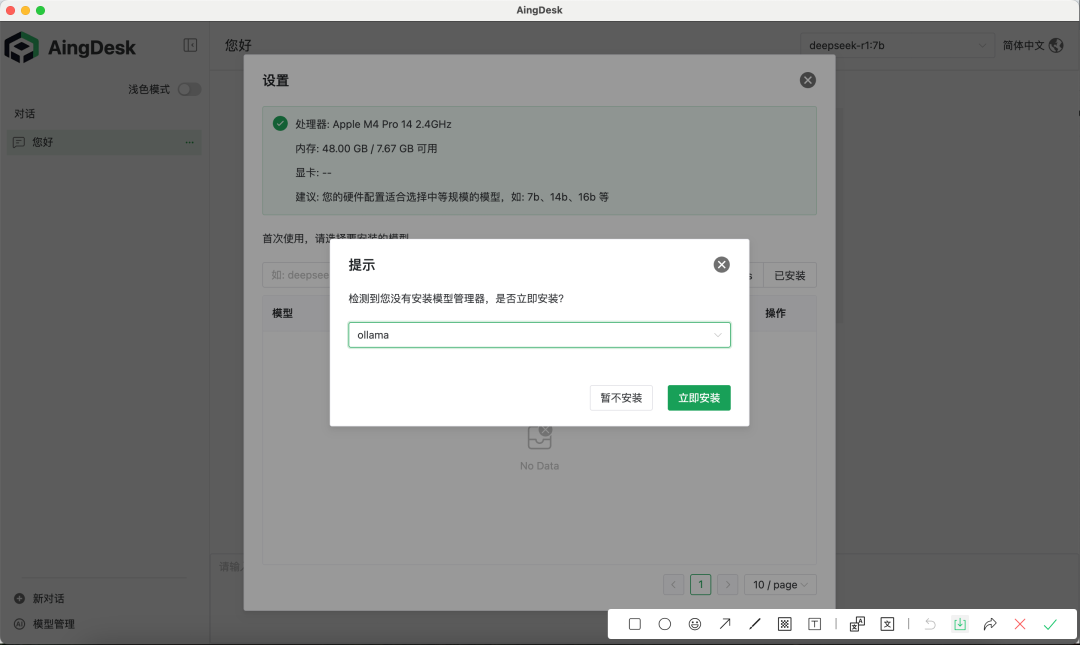This screenshot has height=645, width=1080.
Task: Undo last annotation in screenshot toolbar
Action: tap(931, 624)
